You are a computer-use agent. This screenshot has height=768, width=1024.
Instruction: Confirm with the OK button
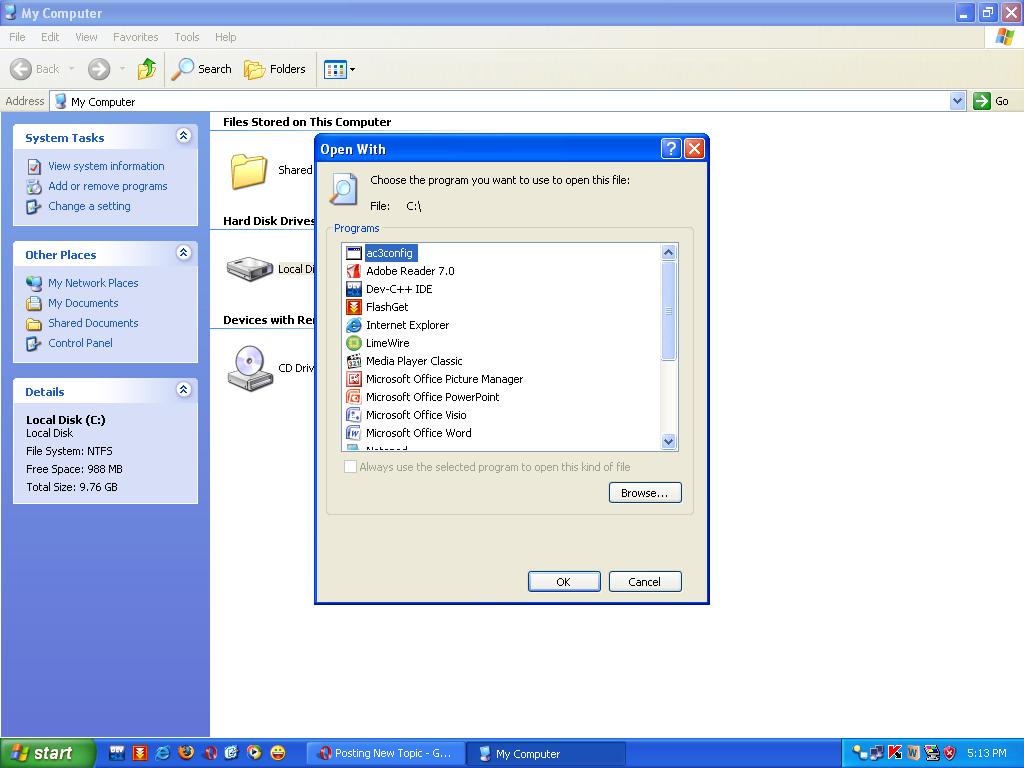click(x=564, y=582)
